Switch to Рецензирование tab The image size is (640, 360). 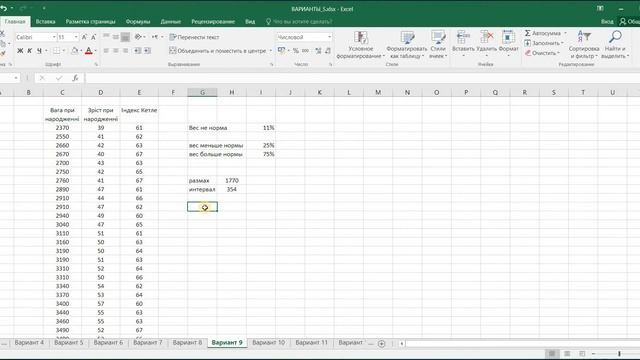coord(213,22)
